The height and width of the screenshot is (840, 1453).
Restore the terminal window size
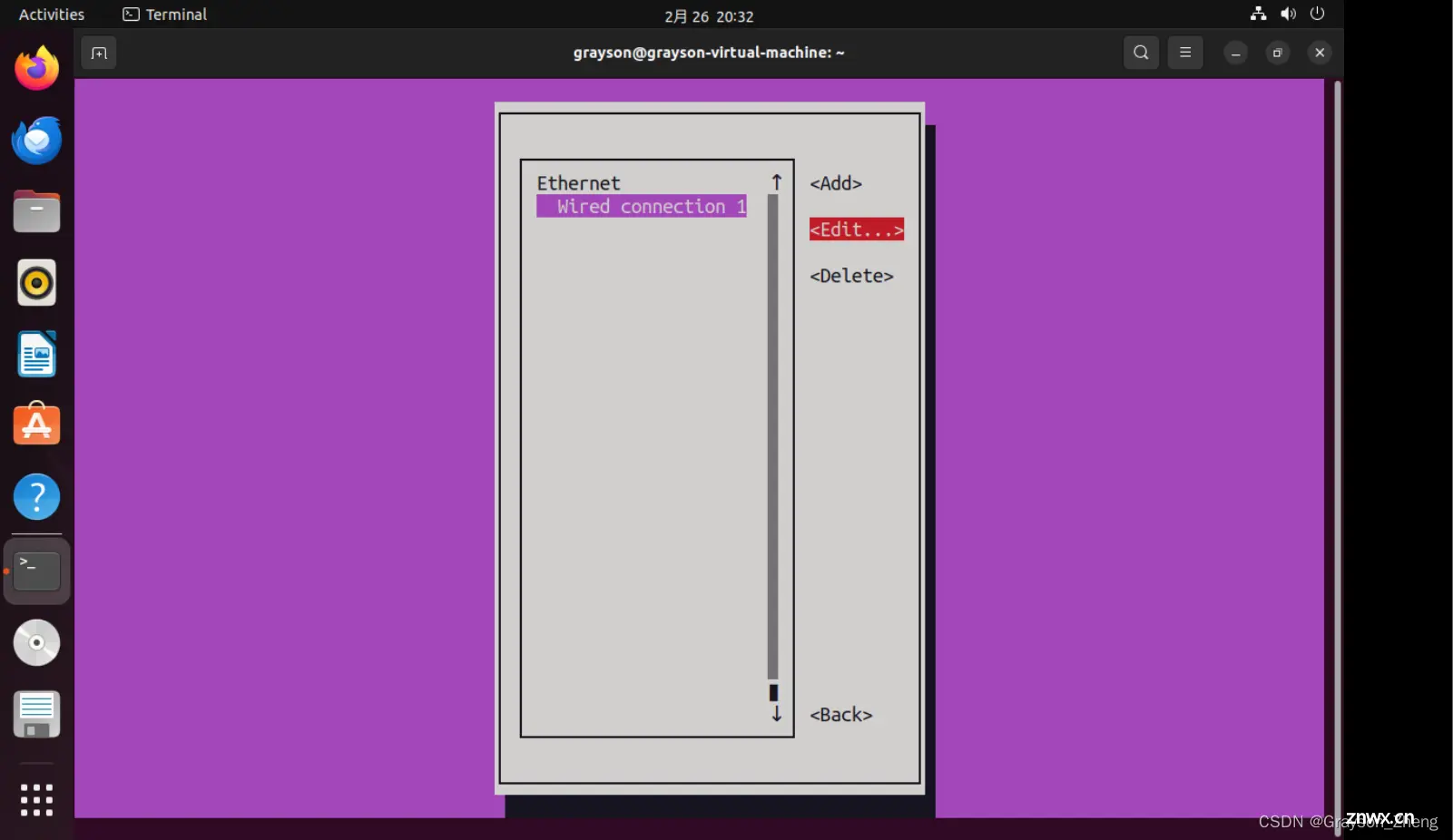[1277, 53]
